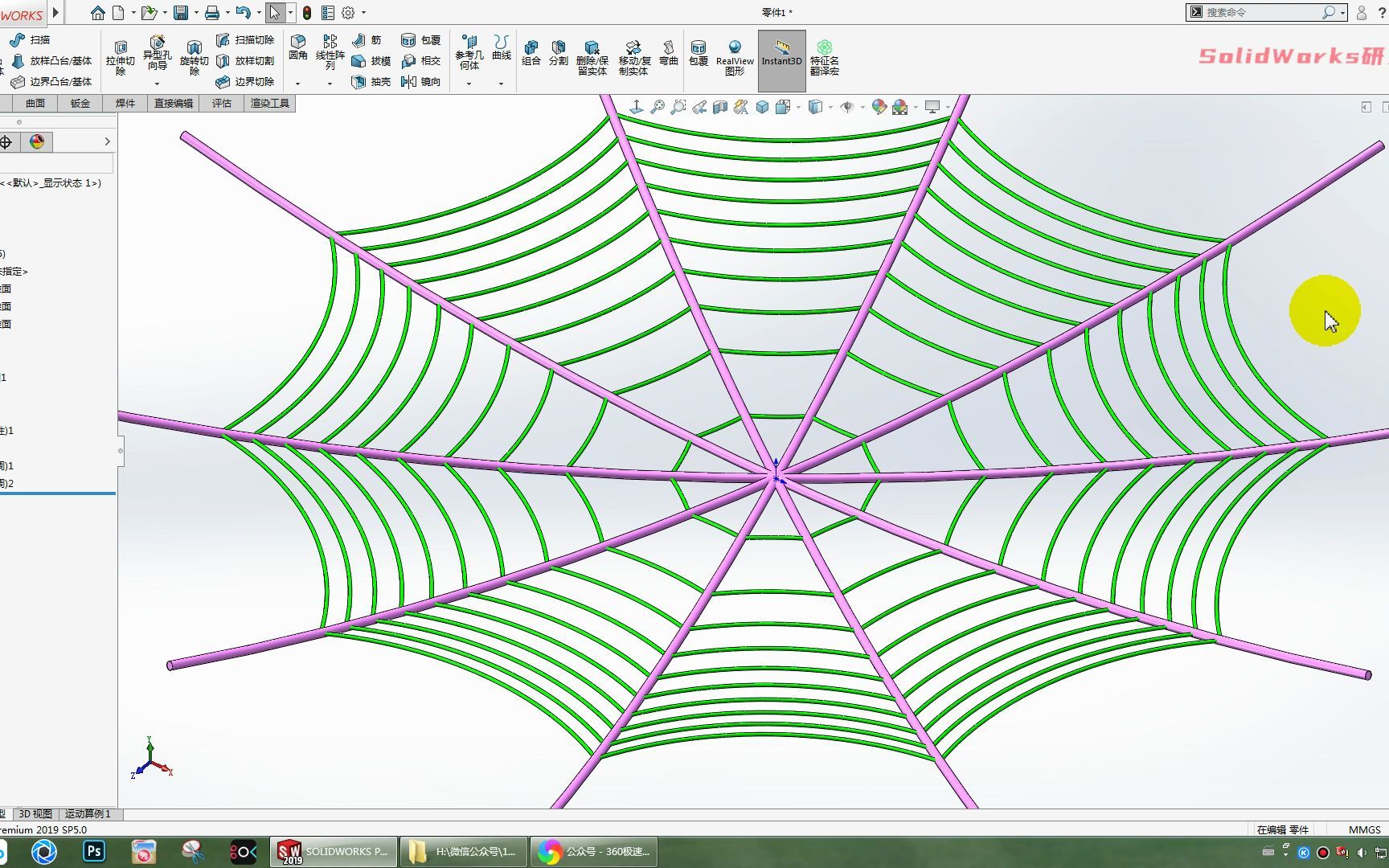Expand dropdown under 圆角 fillet
Image resolution: width=1389 pixels, height=868 pixels.
click(297, 84)
